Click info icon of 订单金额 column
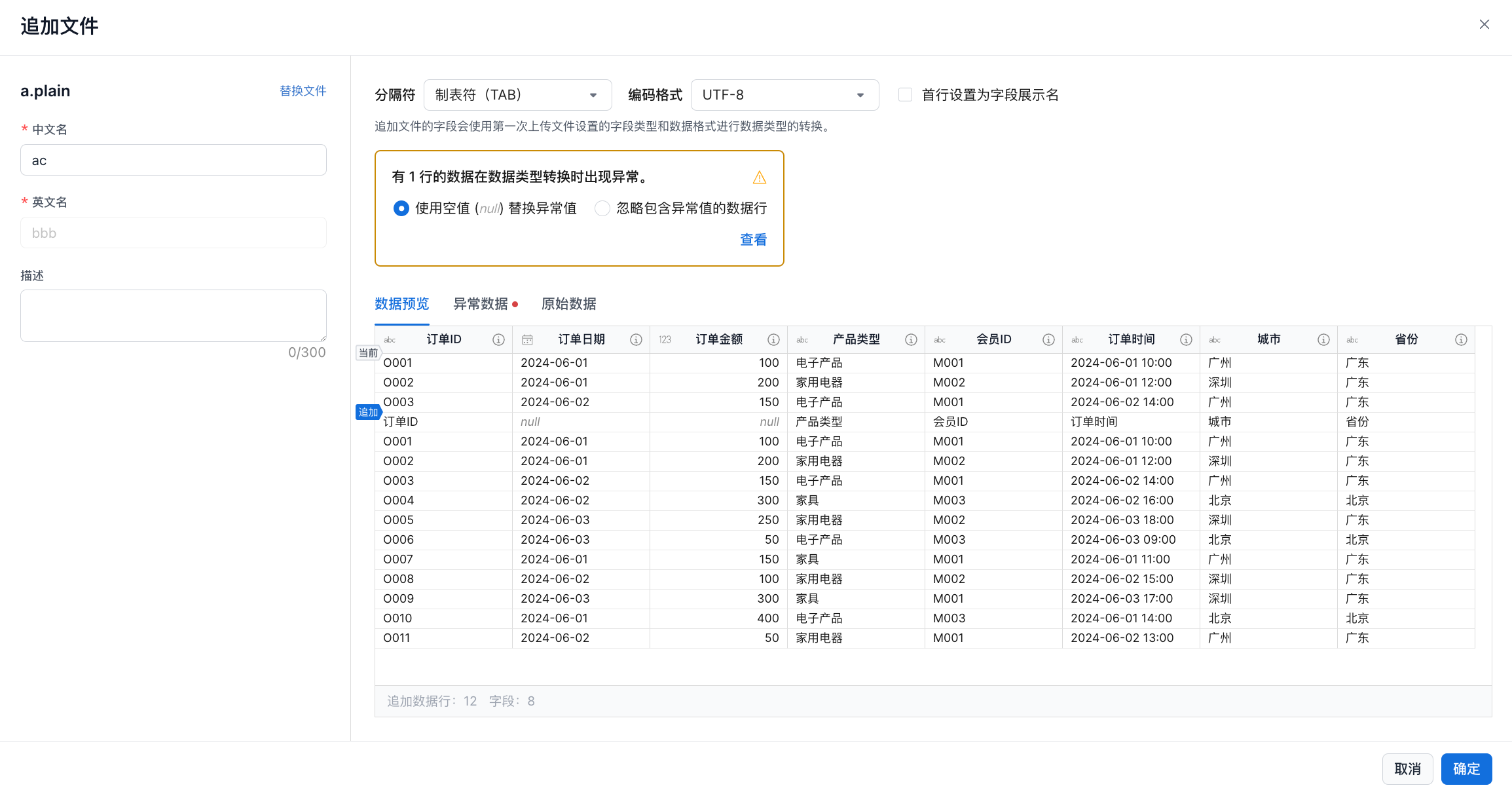 [x=773, y=339]
